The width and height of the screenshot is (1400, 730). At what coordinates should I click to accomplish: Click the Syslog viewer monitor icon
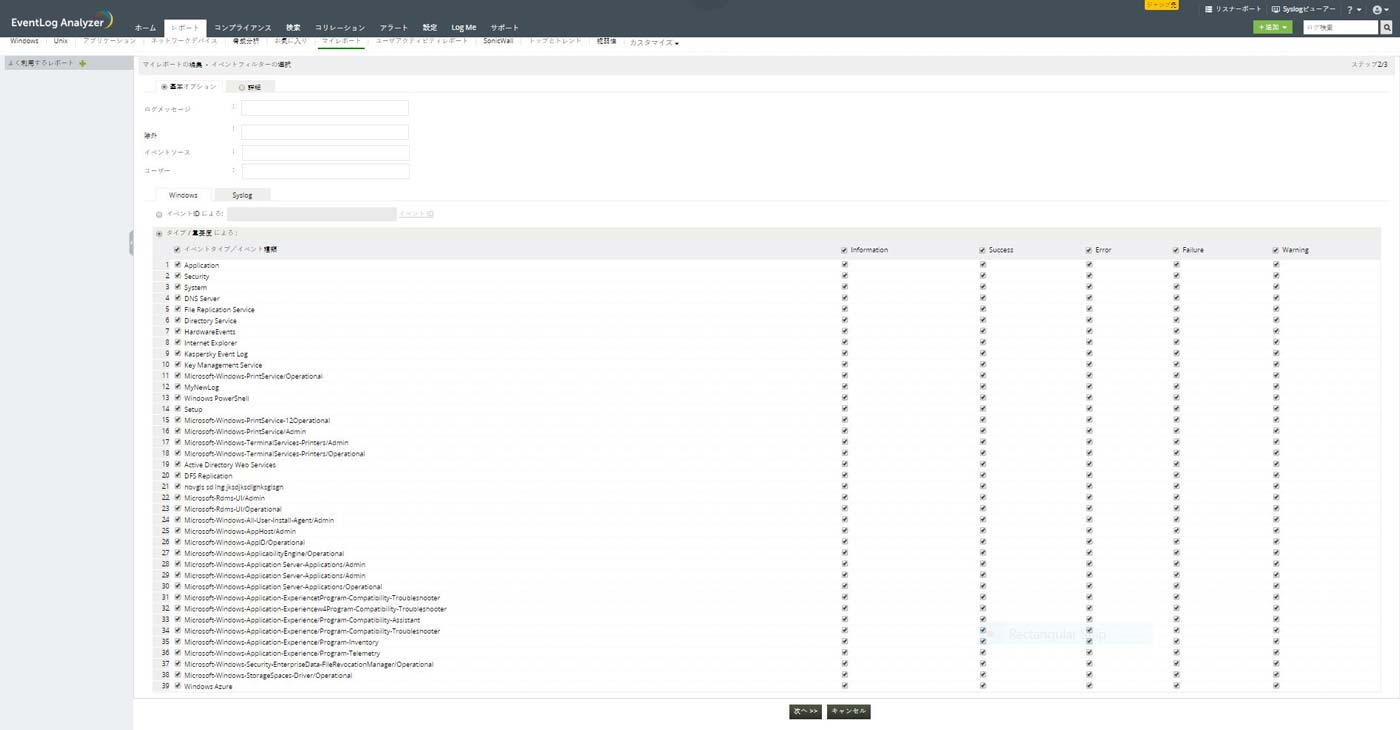(1276, 9)
